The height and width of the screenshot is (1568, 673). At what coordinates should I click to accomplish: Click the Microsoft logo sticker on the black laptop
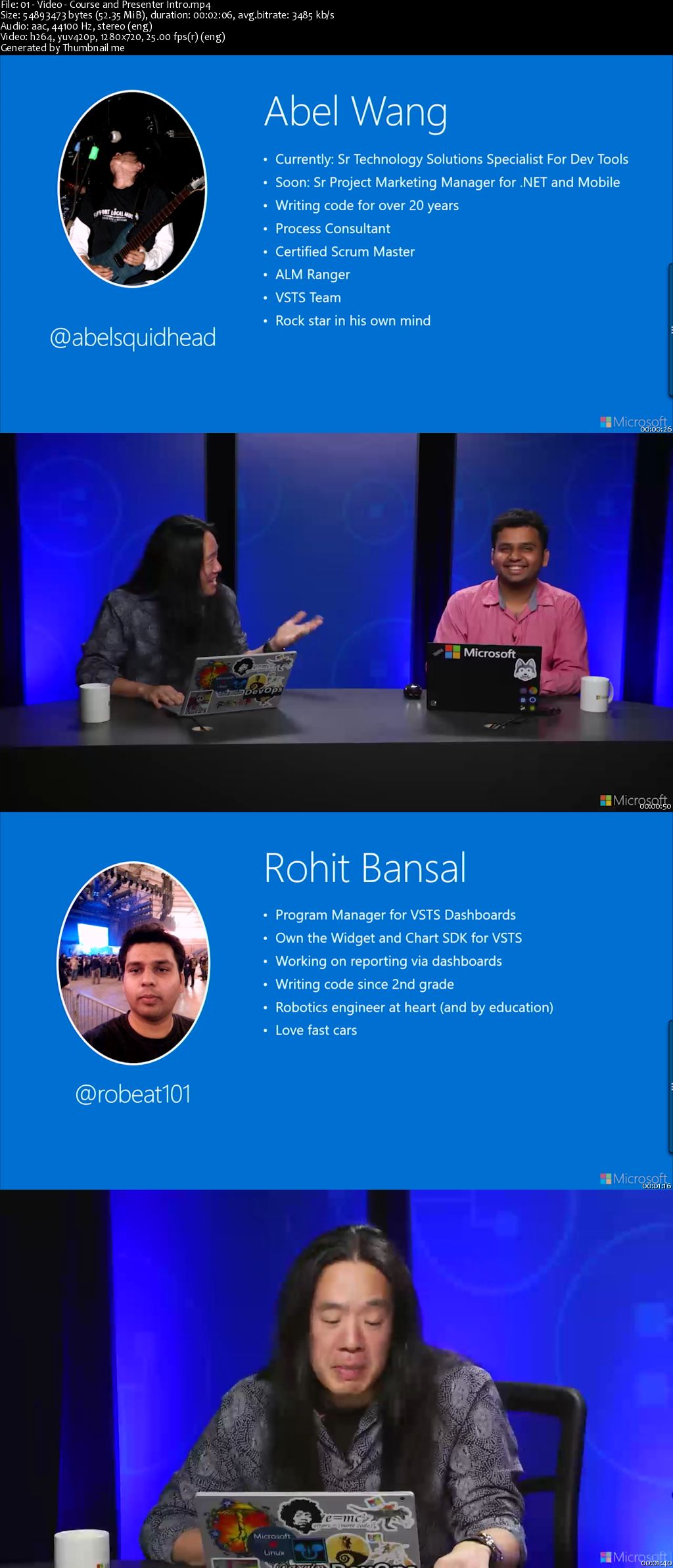coord(480,652)
